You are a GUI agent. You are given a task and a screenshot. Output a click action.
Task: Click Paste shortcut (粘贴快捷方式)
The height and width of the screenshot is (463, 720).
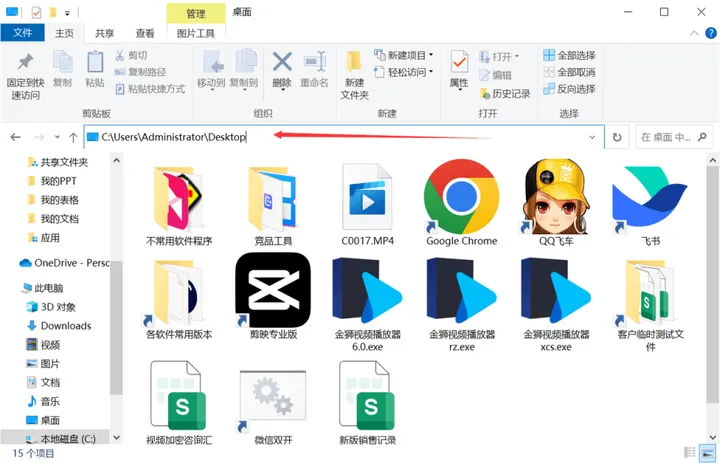[x=150, y=89]
